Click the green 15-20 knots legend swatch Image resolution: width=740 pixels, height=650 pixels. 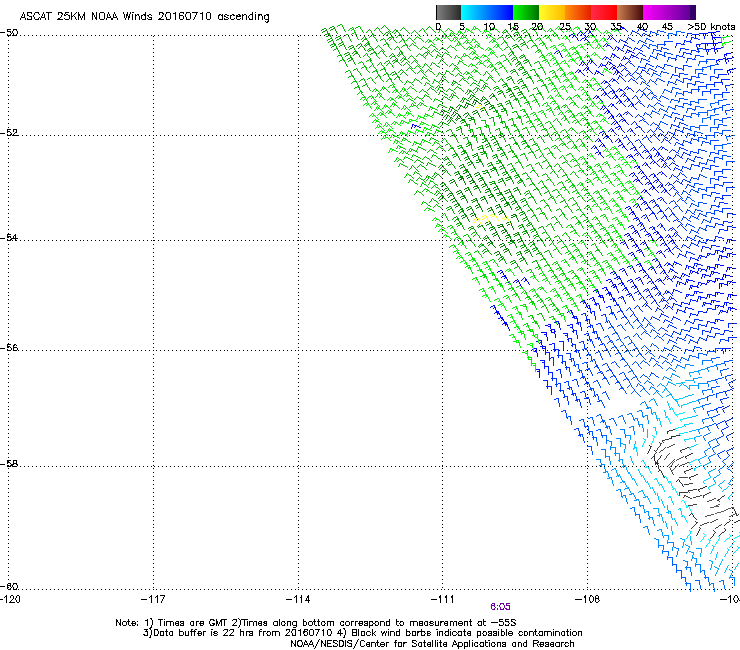coord(526,12)
